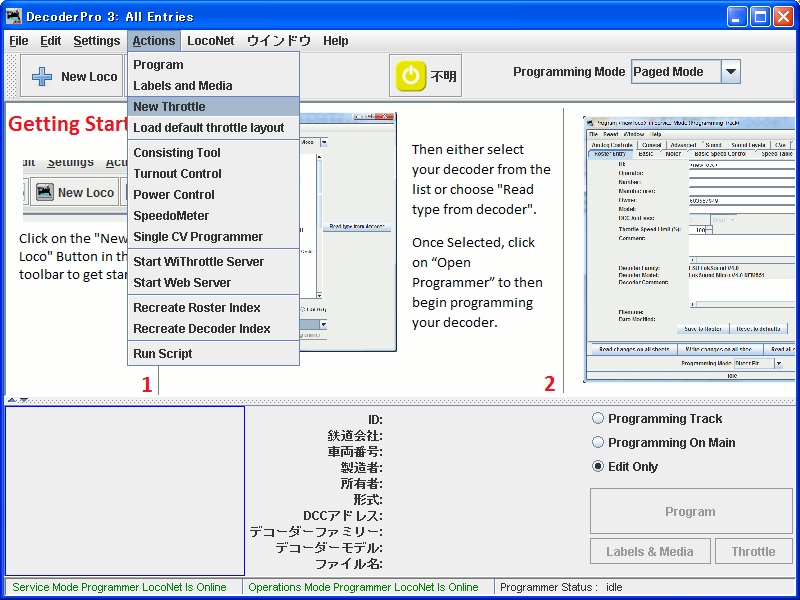Choose Program from Actions menu

point(213,65)
